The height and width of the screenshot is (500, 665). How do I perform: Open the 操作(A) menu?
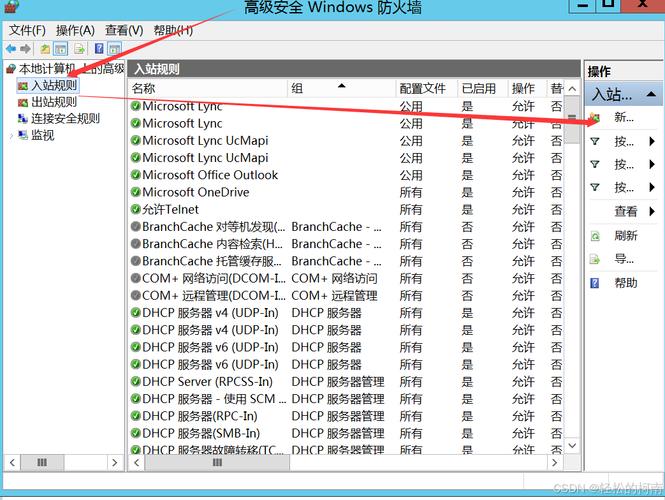pos(75,31)
